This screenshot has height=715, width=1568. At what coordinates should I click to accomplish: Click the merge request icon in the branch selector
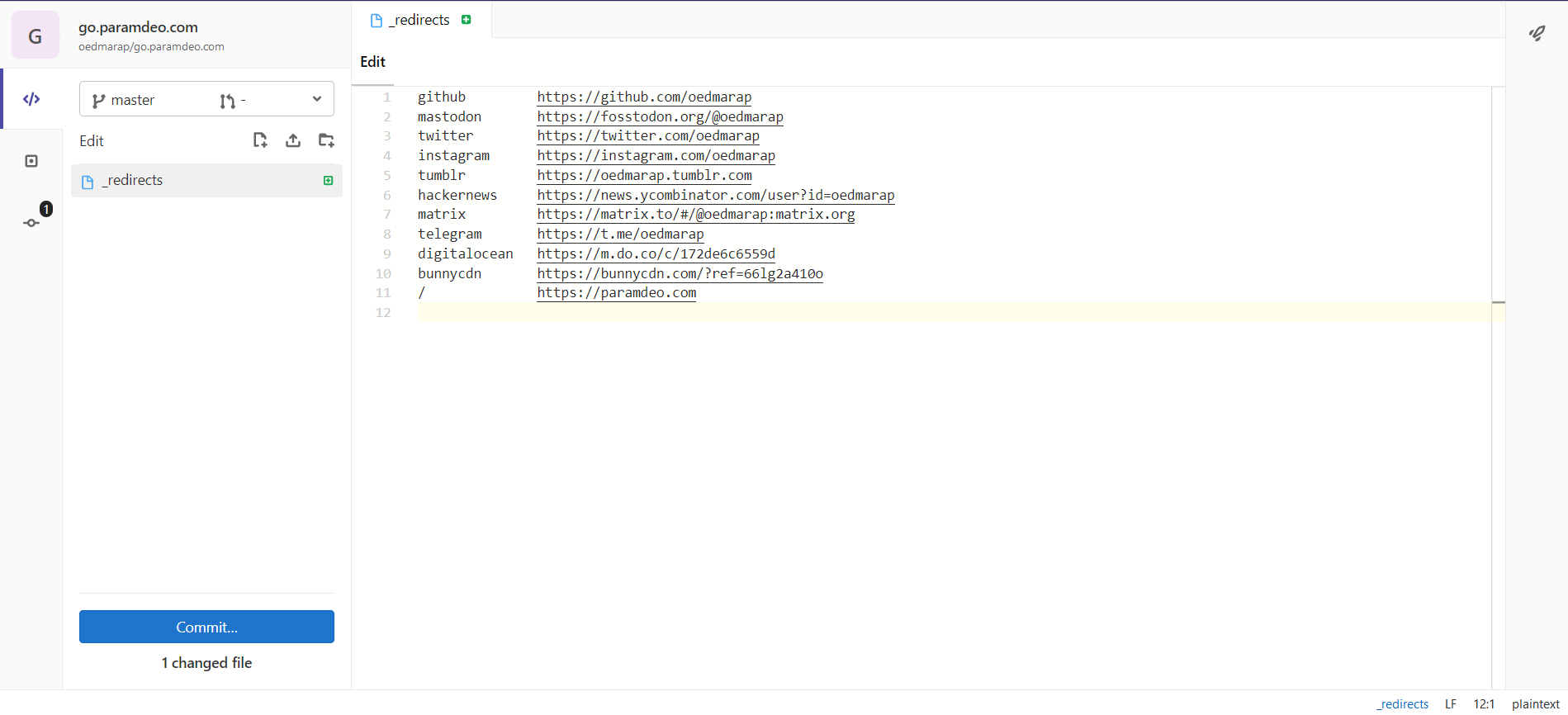227,101
